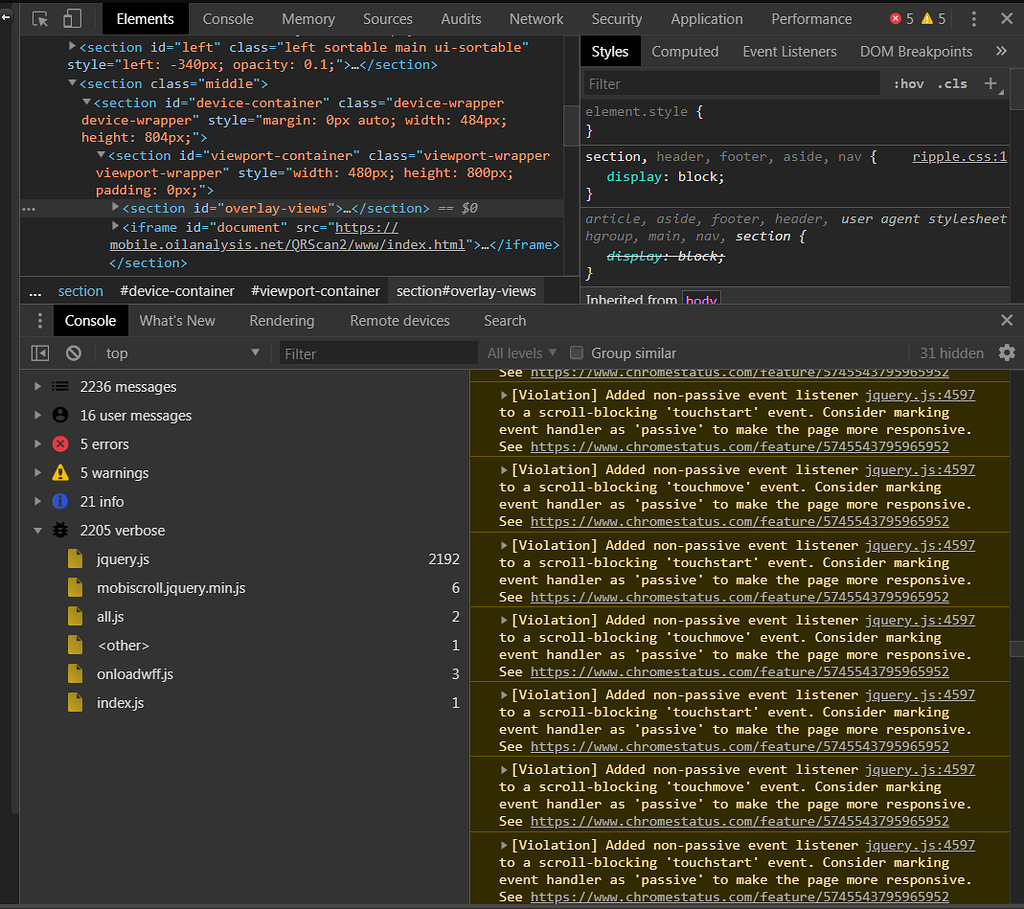
Task: Select the inspect element cursor tool
Action: (x=40, y=18)
